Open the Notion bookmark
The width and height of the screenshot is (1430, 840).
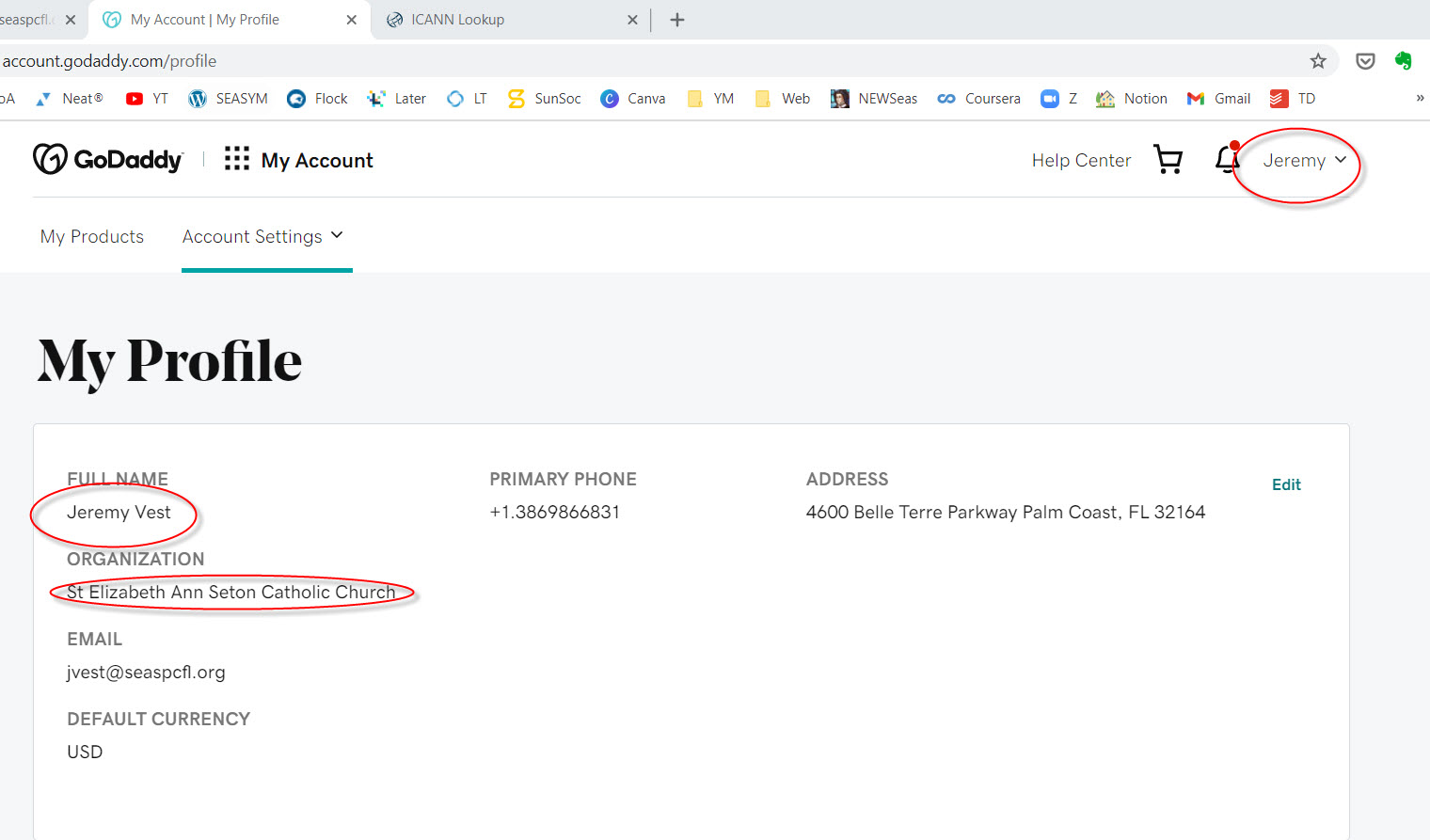1132,99
